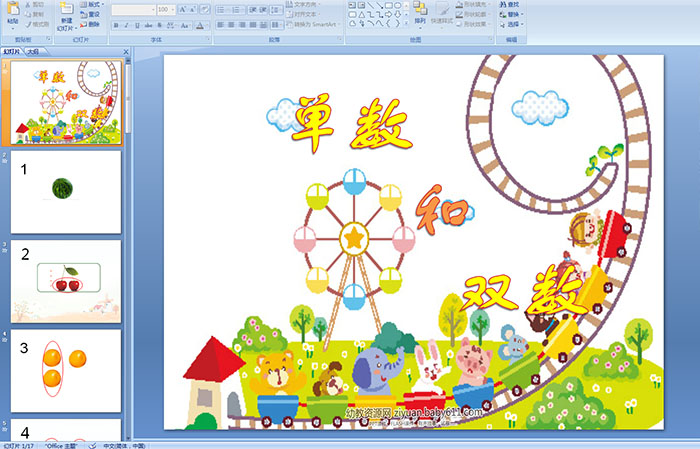Open the Select (选择) dropdown
The image size is (700, 449).
click(511, 24)
